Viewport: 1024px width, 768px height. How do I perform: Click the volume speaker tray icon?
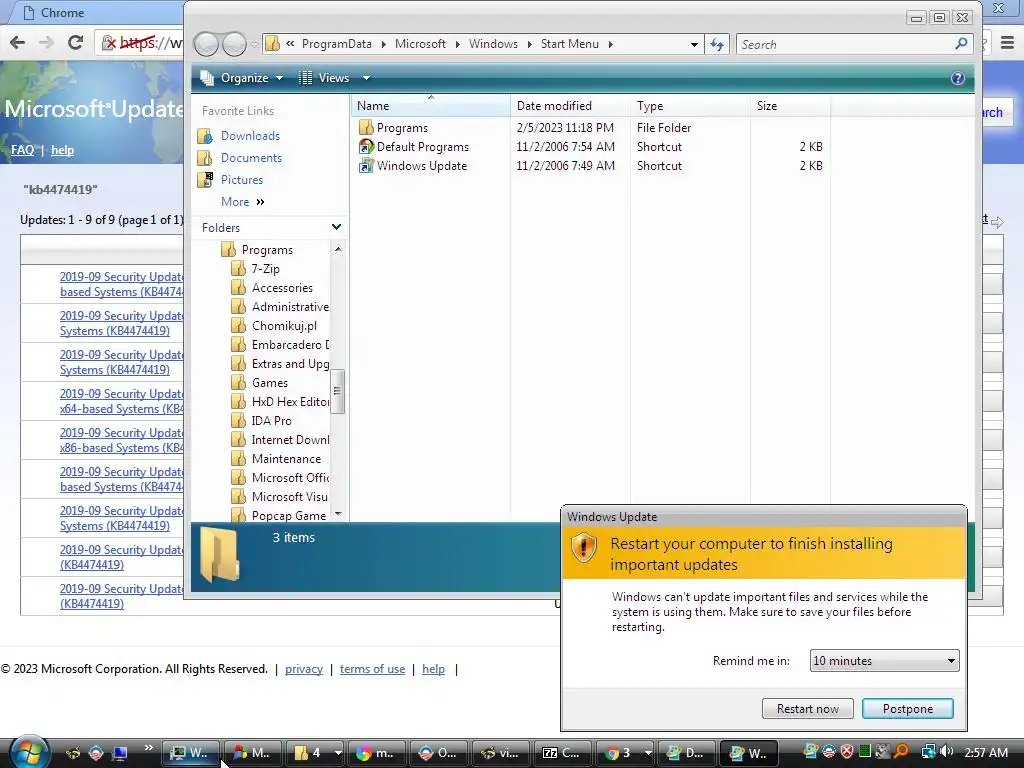click(x=947, y=752)
